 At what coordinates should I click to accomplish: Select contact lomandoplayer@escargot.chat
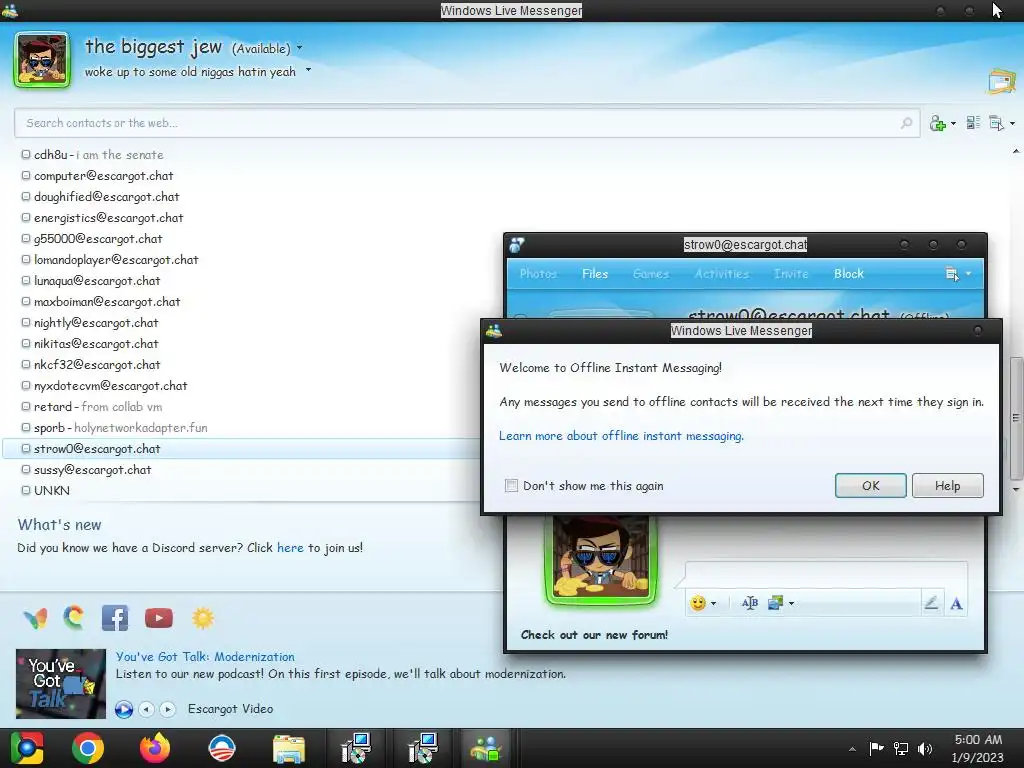[x=110, y=259]
